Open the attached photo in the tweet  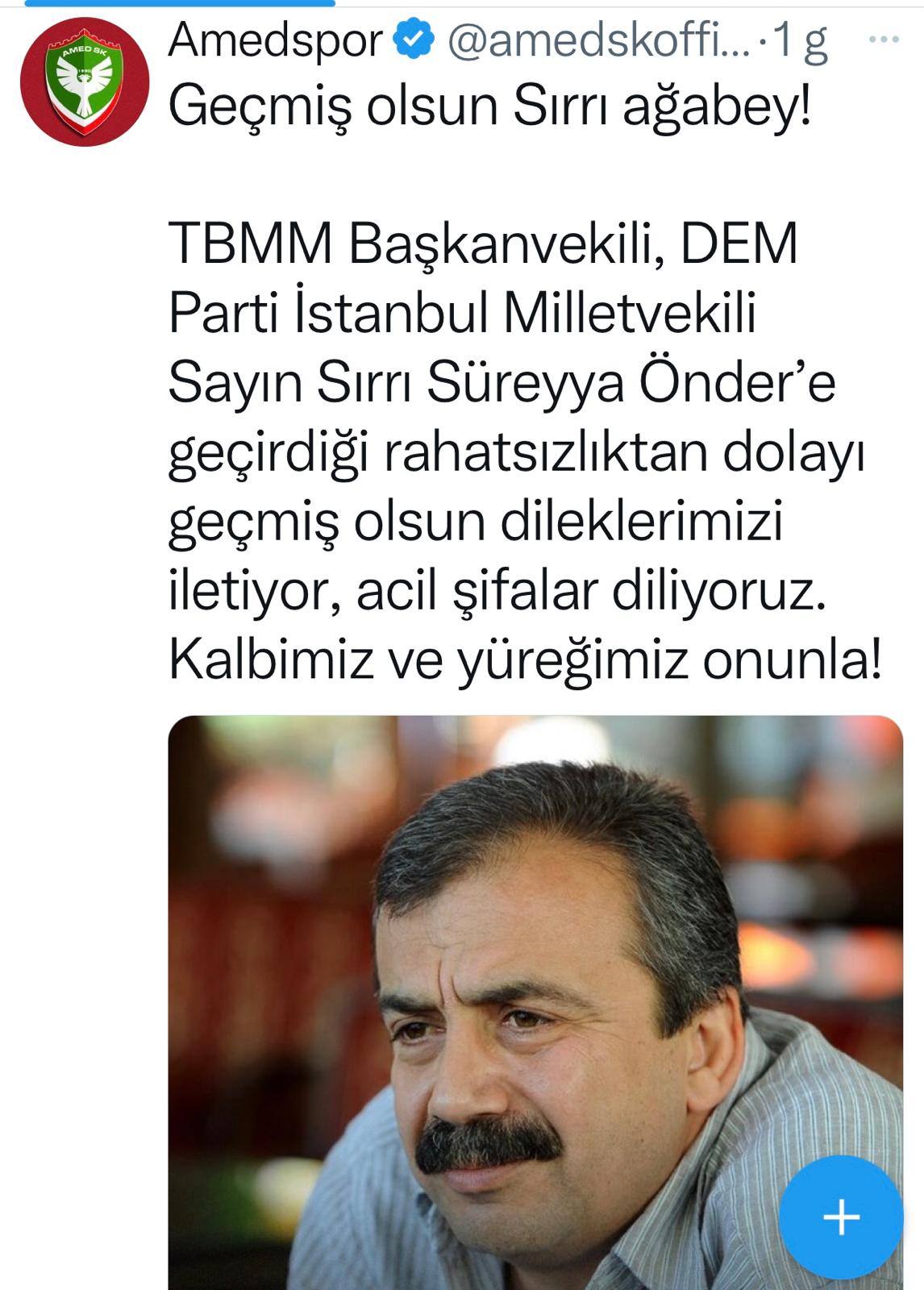[x=535, y=1002]
